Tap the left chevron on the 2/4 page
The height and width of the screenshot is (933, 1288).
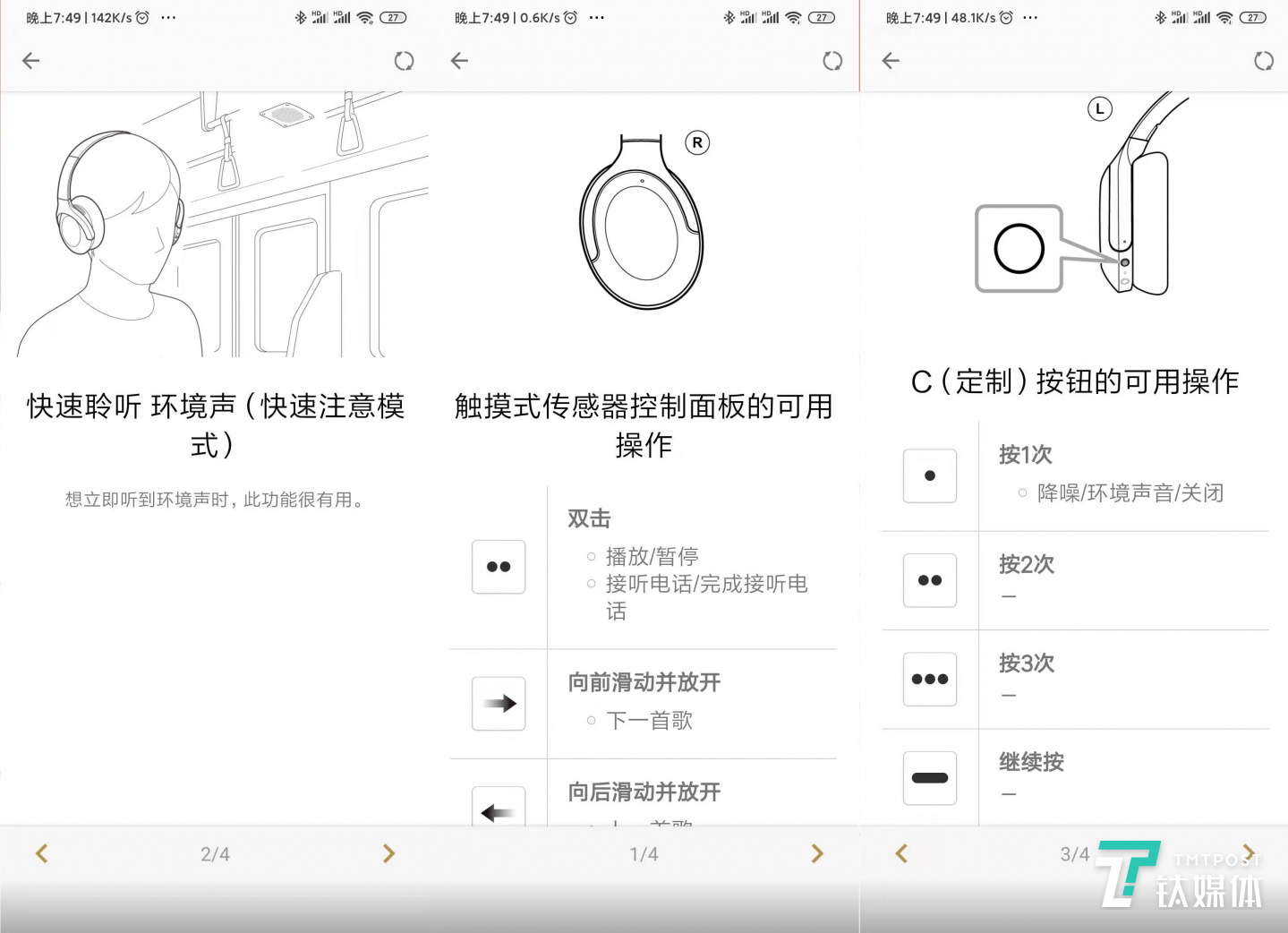[42, 853]
